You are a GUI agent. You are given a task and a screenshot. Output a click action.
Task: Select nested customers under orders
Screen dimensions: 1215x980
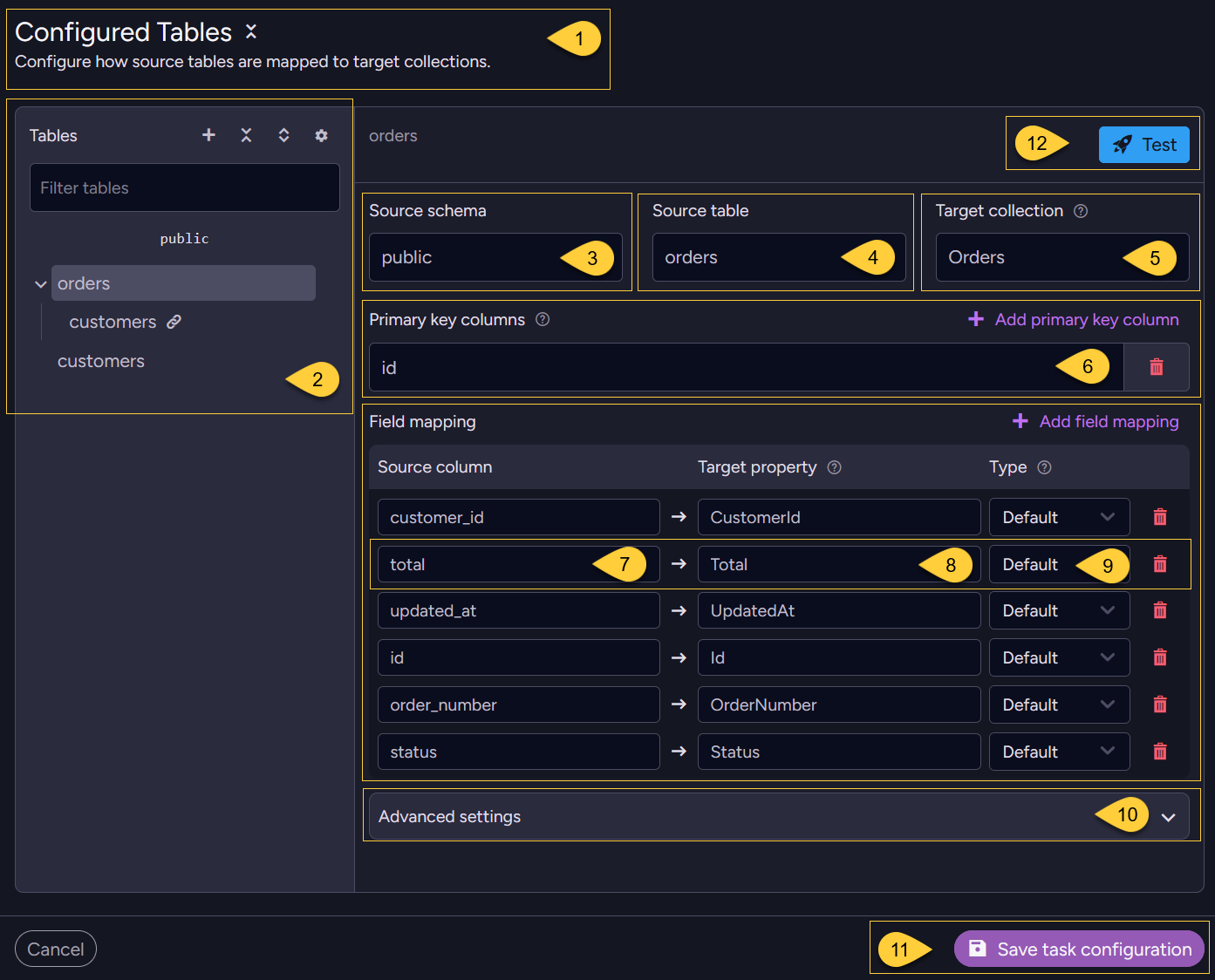coord(113,322)
